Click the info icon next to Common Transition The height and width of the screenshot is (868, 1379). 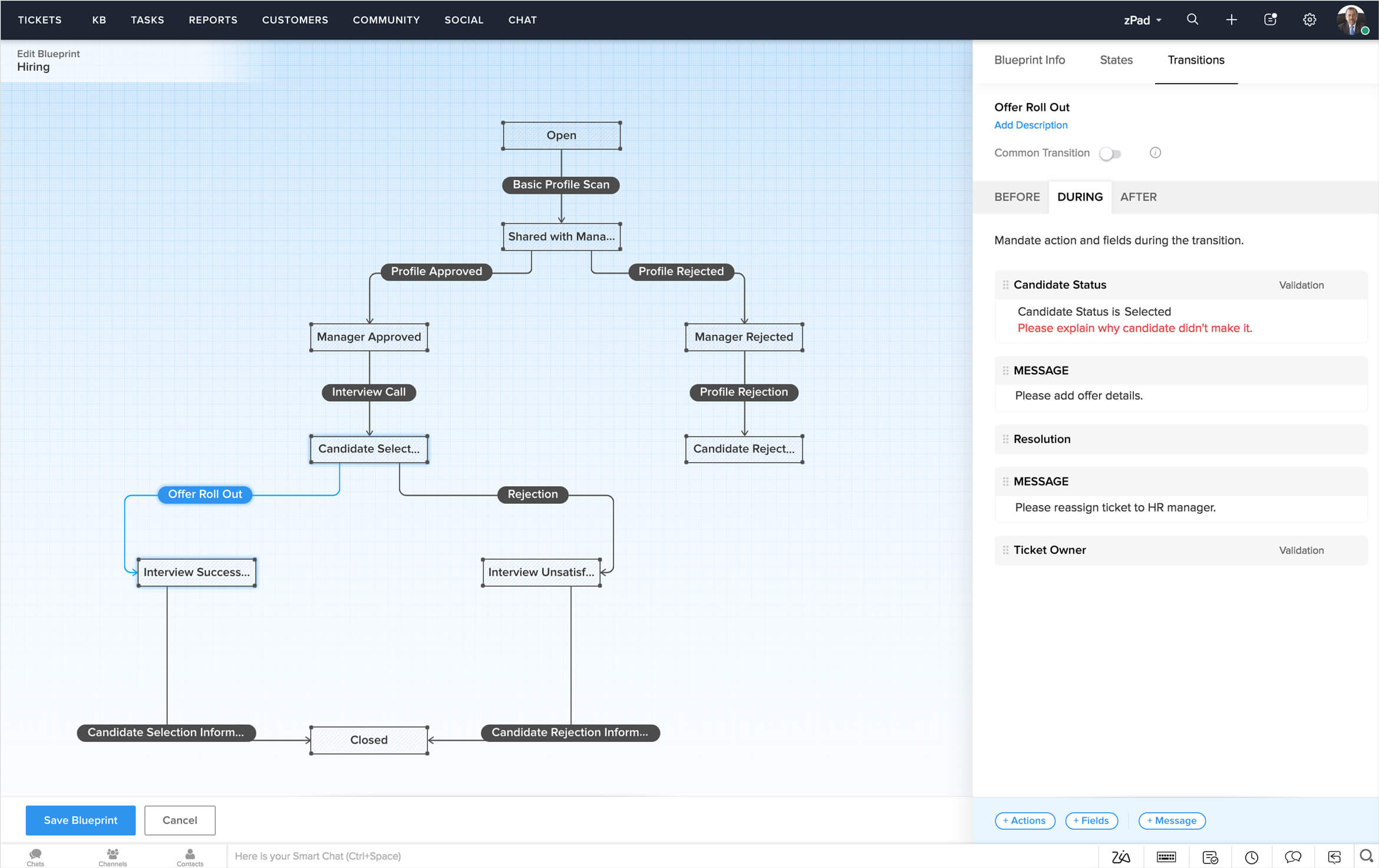click(1155, 153)
